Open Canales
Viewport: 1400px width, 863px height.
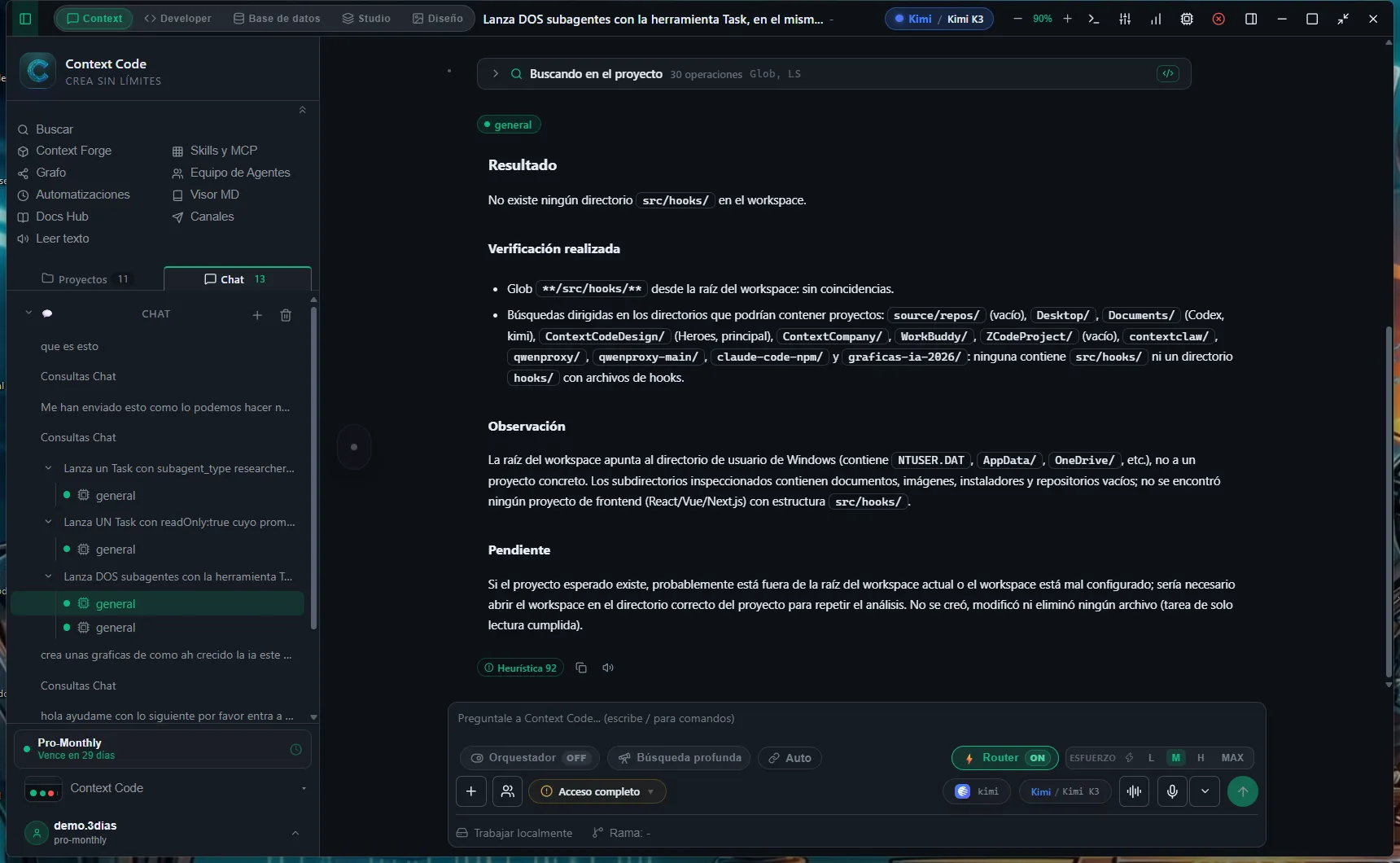(203, 217)
